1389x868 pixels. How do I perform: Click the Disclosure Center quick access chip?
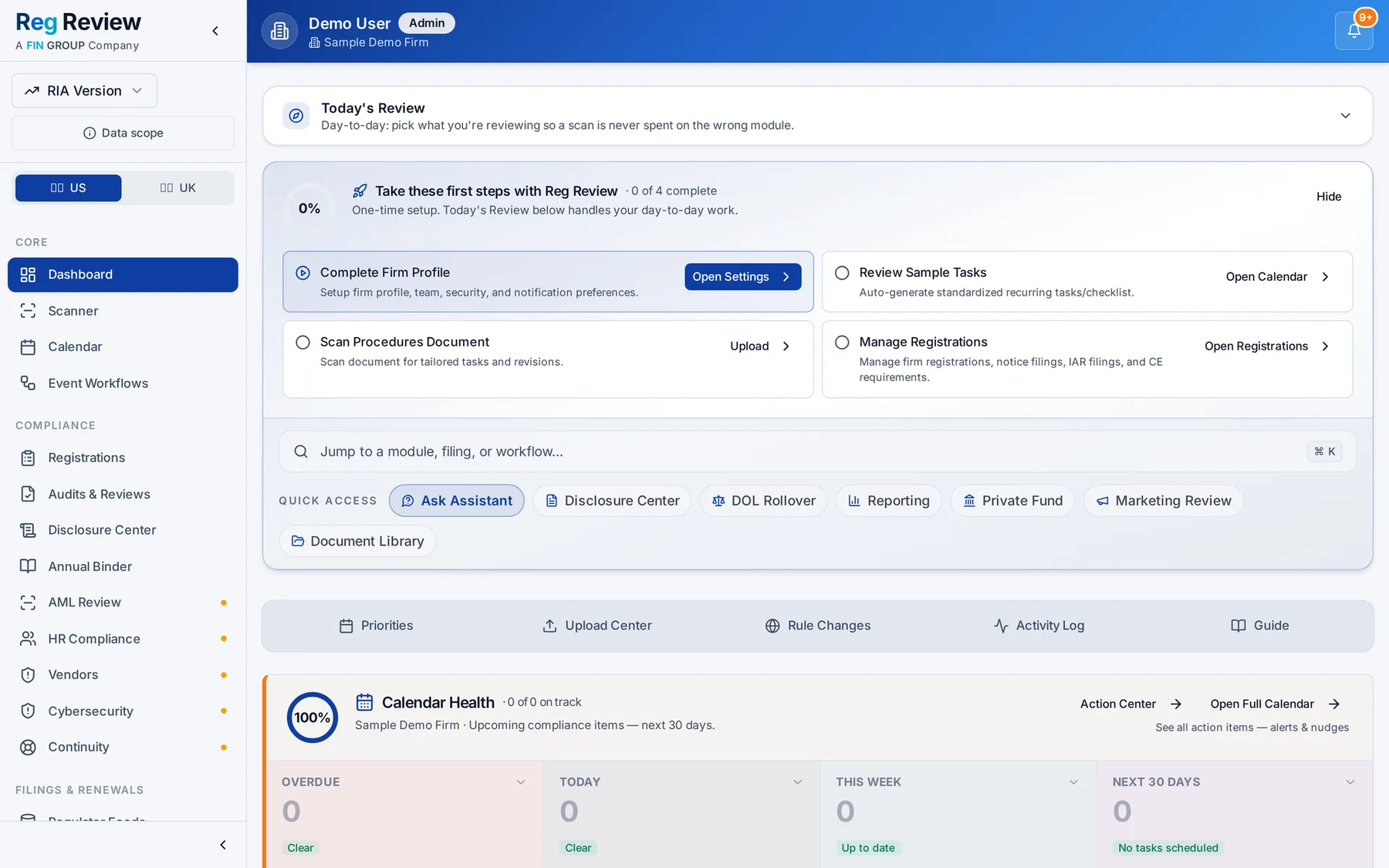[x=612, y=501]
